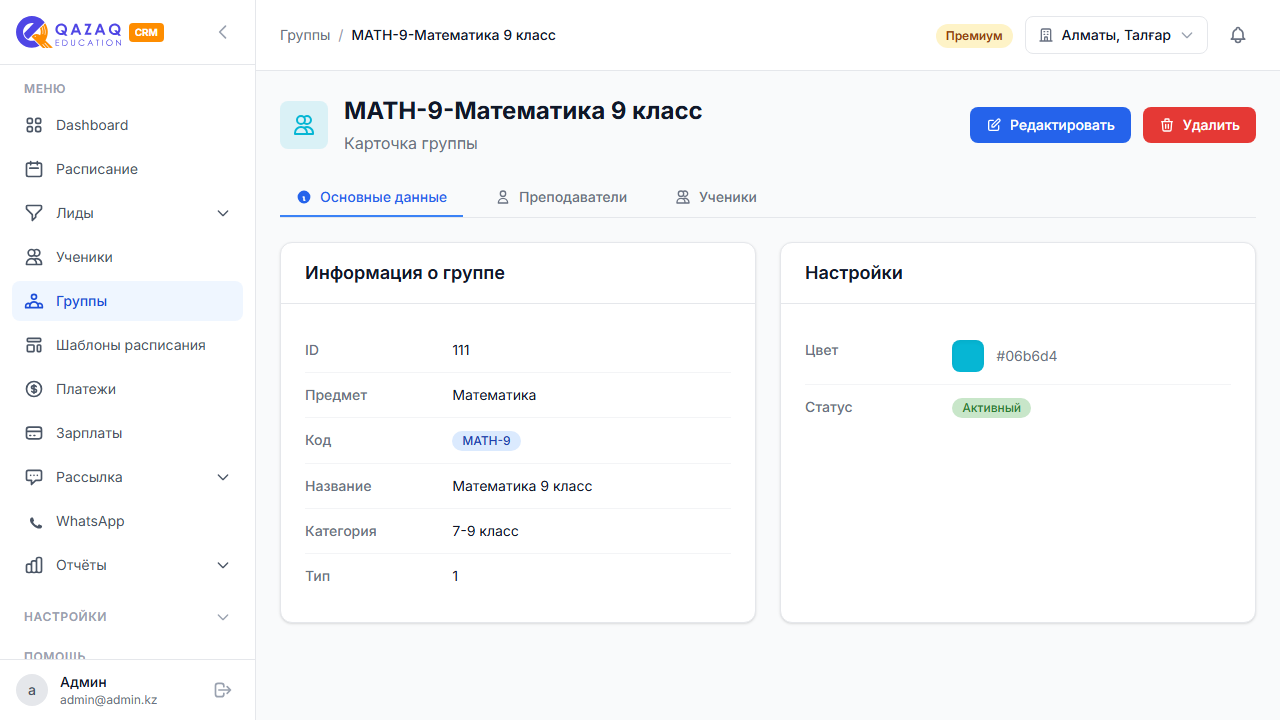Click the Dashboard grid icon
This screenshot has height=720, width=1280.
pos(34,125)
